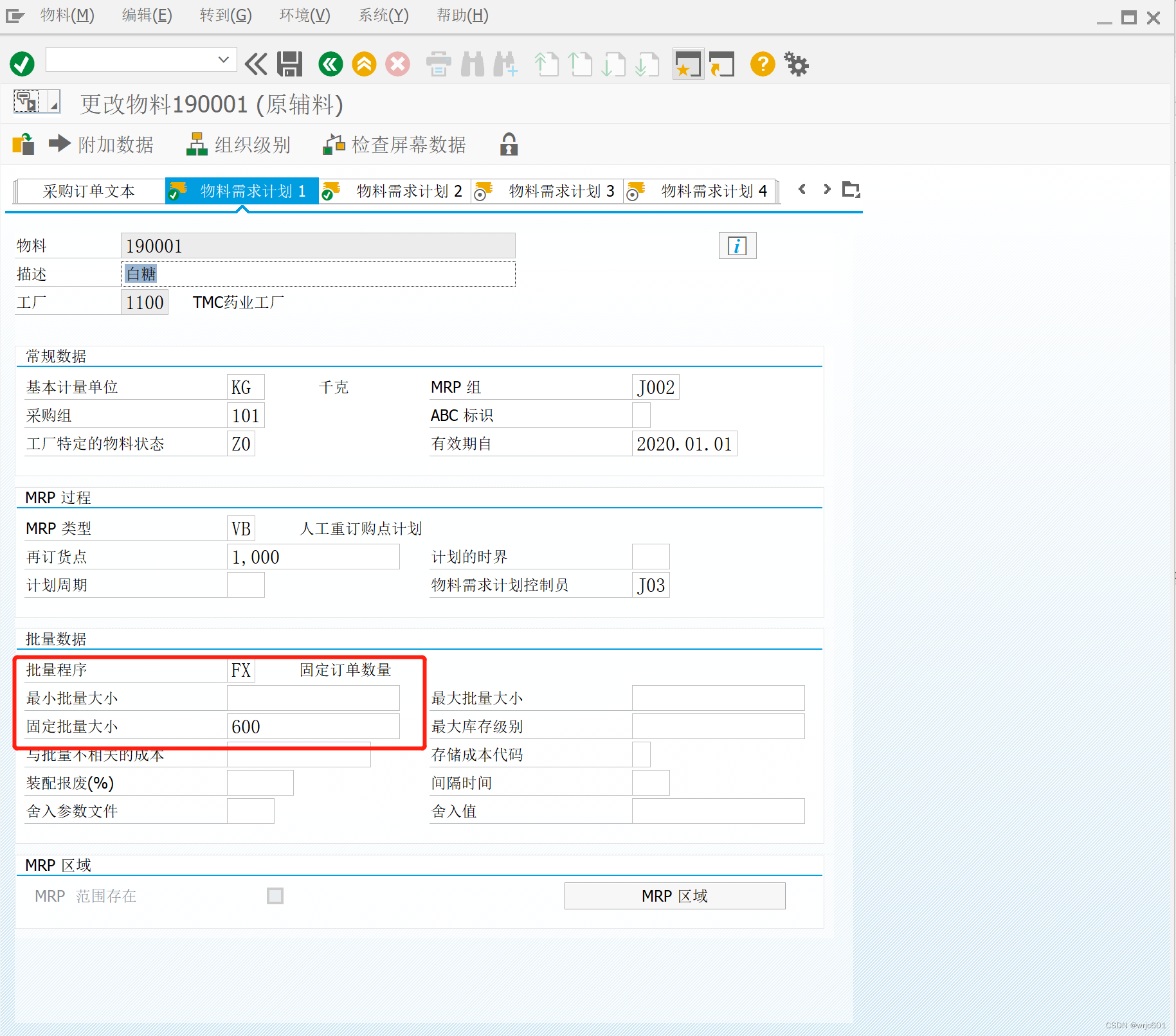Image resolution: width=1176 pixels, height=1036 pixels.
Task: Click the empty 计划的时界 field
Action: [x=651, y=557]
